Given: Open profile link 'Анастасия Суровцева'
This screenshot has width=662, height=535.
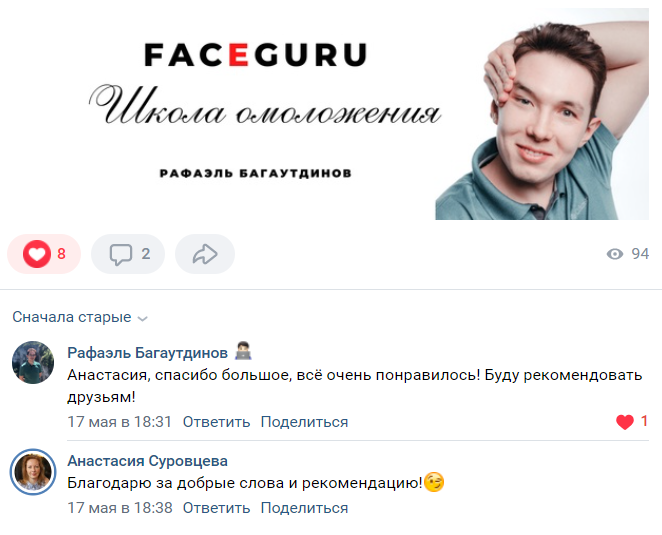Looking at the screenshot, I should pos(147,461).
